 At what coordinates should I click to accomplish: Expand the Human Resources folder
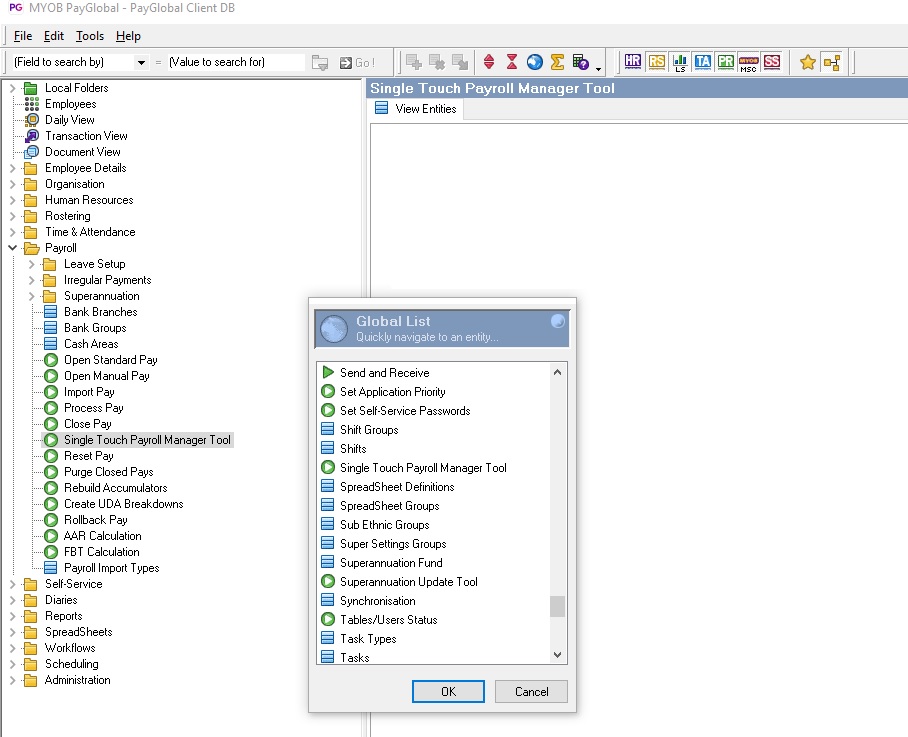[13, 200]
